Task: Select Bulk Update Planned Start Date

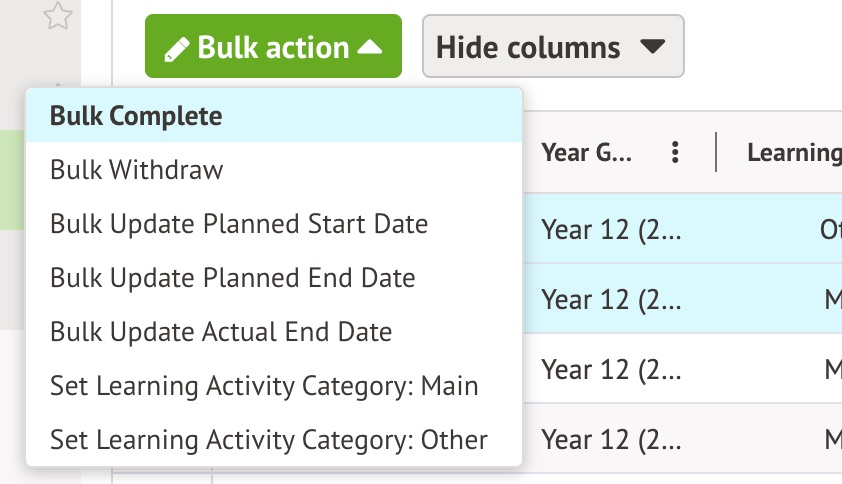Action: point(239,224)
